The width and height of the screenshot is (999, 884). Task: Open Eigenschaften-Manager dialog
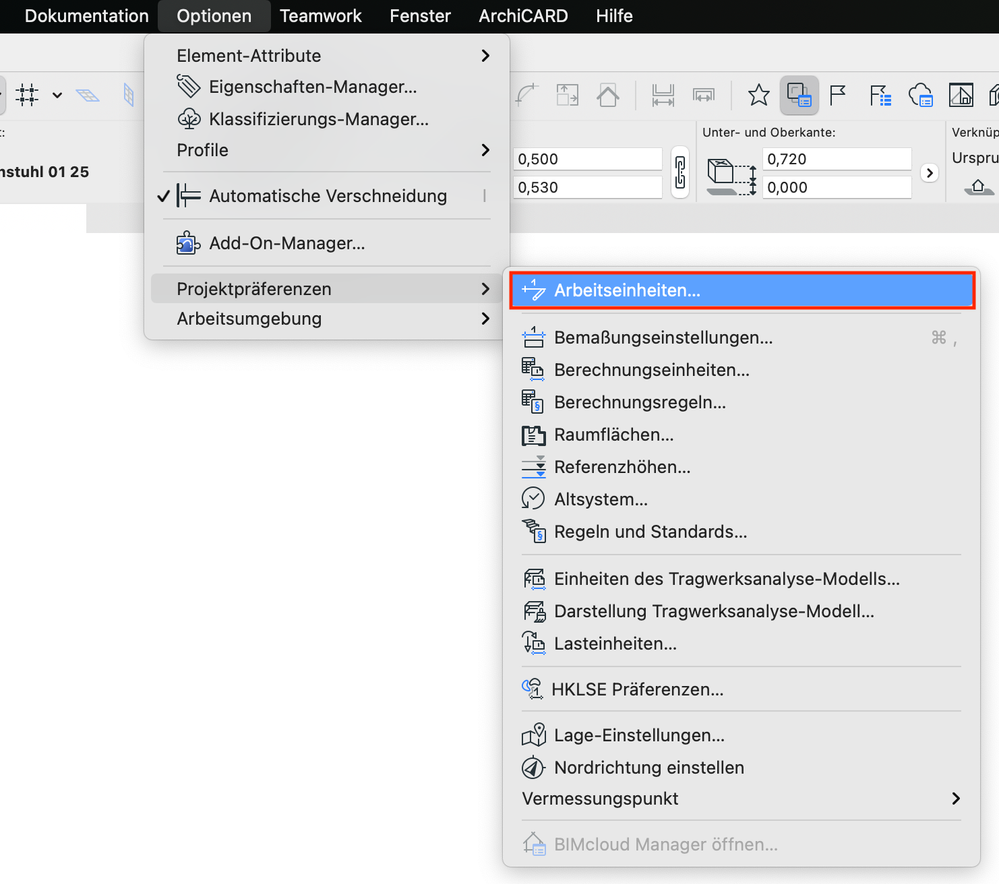(327, 87)
